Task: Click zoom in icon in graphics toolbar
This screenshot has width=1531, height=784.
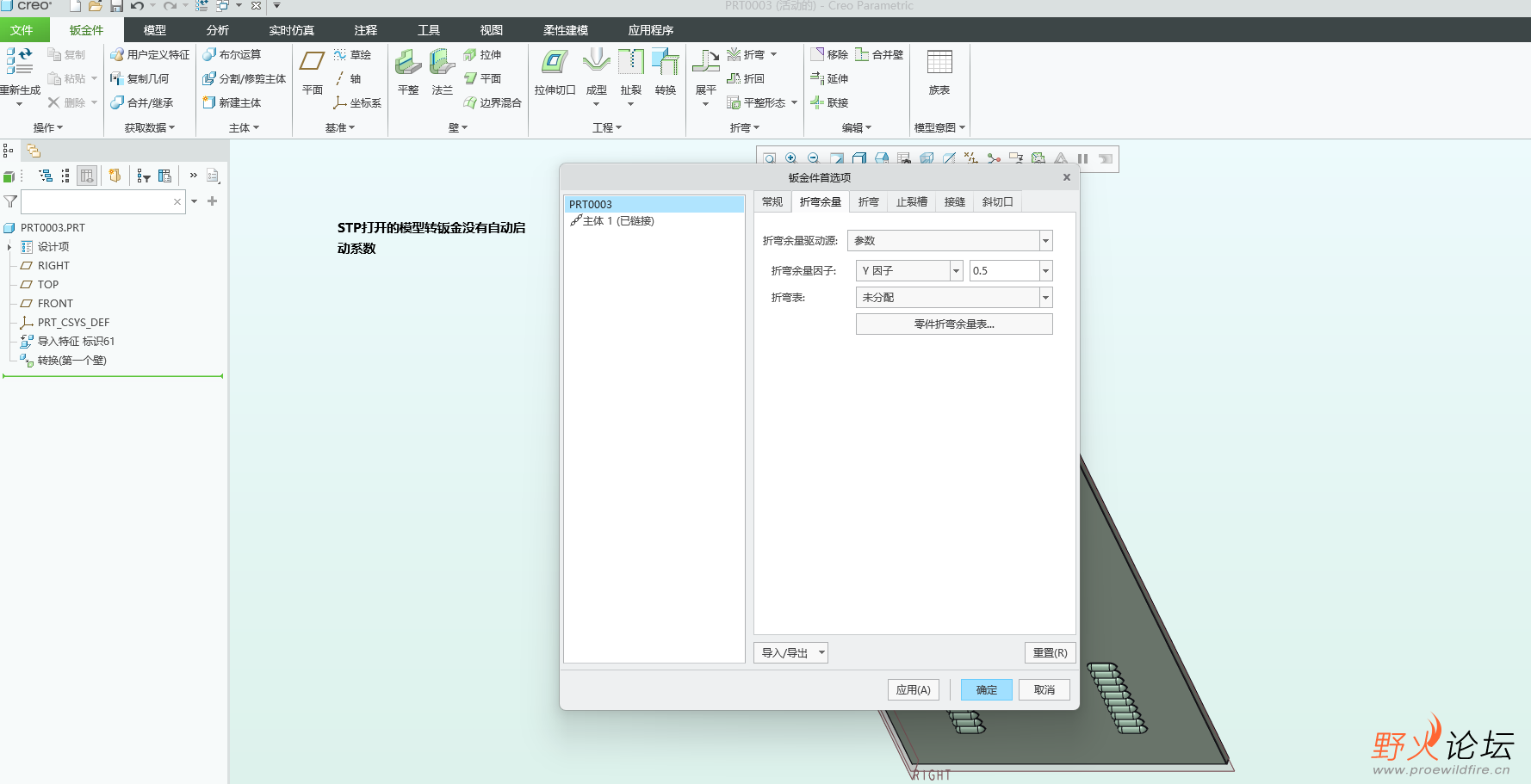Action: 791,158
